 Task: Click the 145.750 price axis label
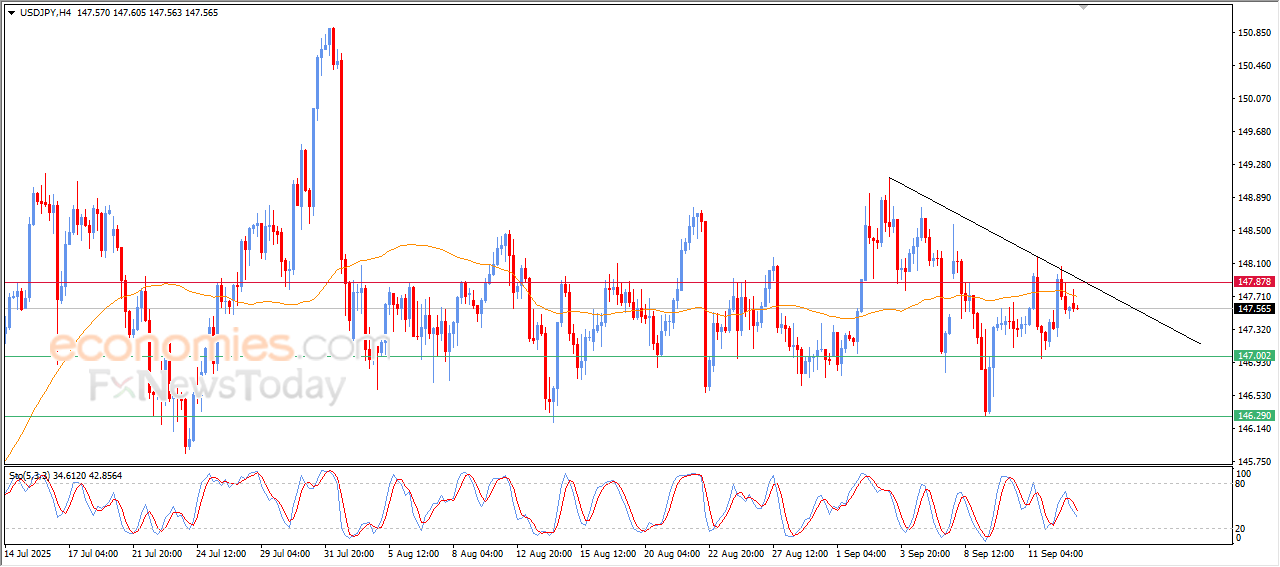pyautogui.click(x=1254, y=461)
